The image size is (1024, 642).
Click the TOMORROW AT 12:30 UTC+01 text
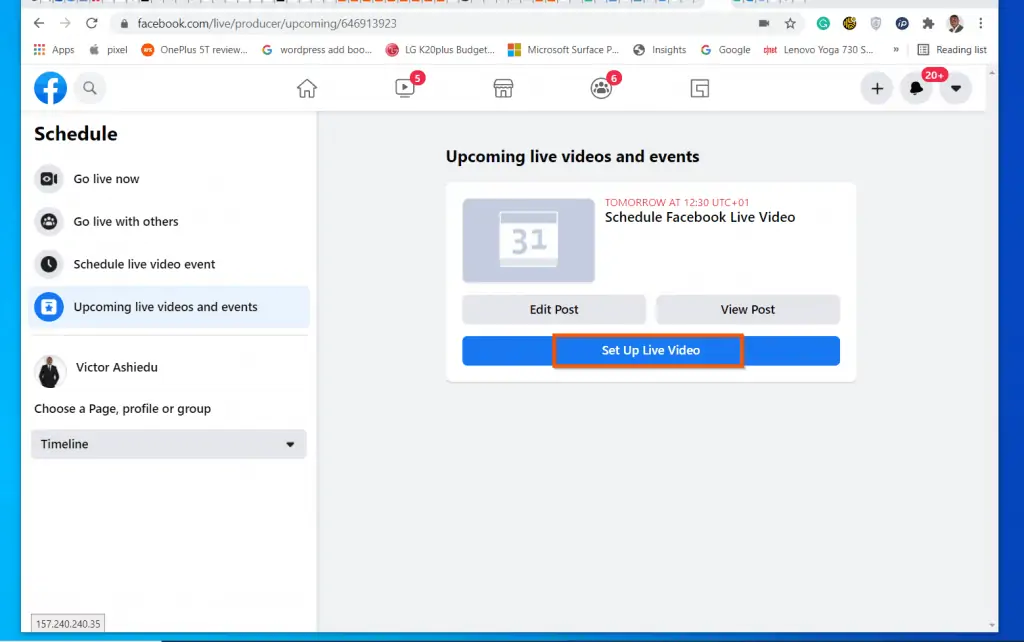click(x=677, y=202)
